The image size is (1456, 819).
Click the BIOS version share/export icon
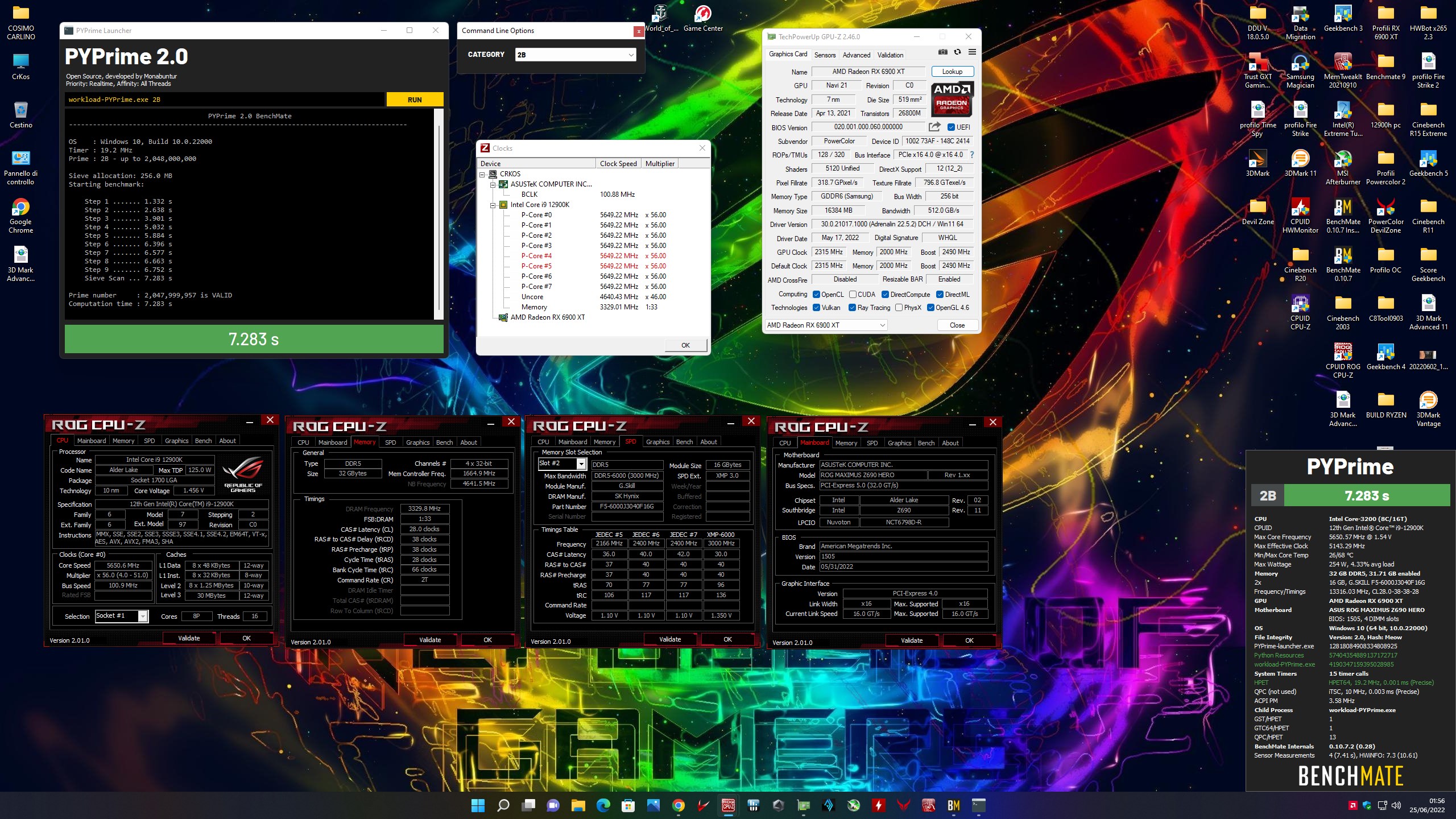[934, 127]
